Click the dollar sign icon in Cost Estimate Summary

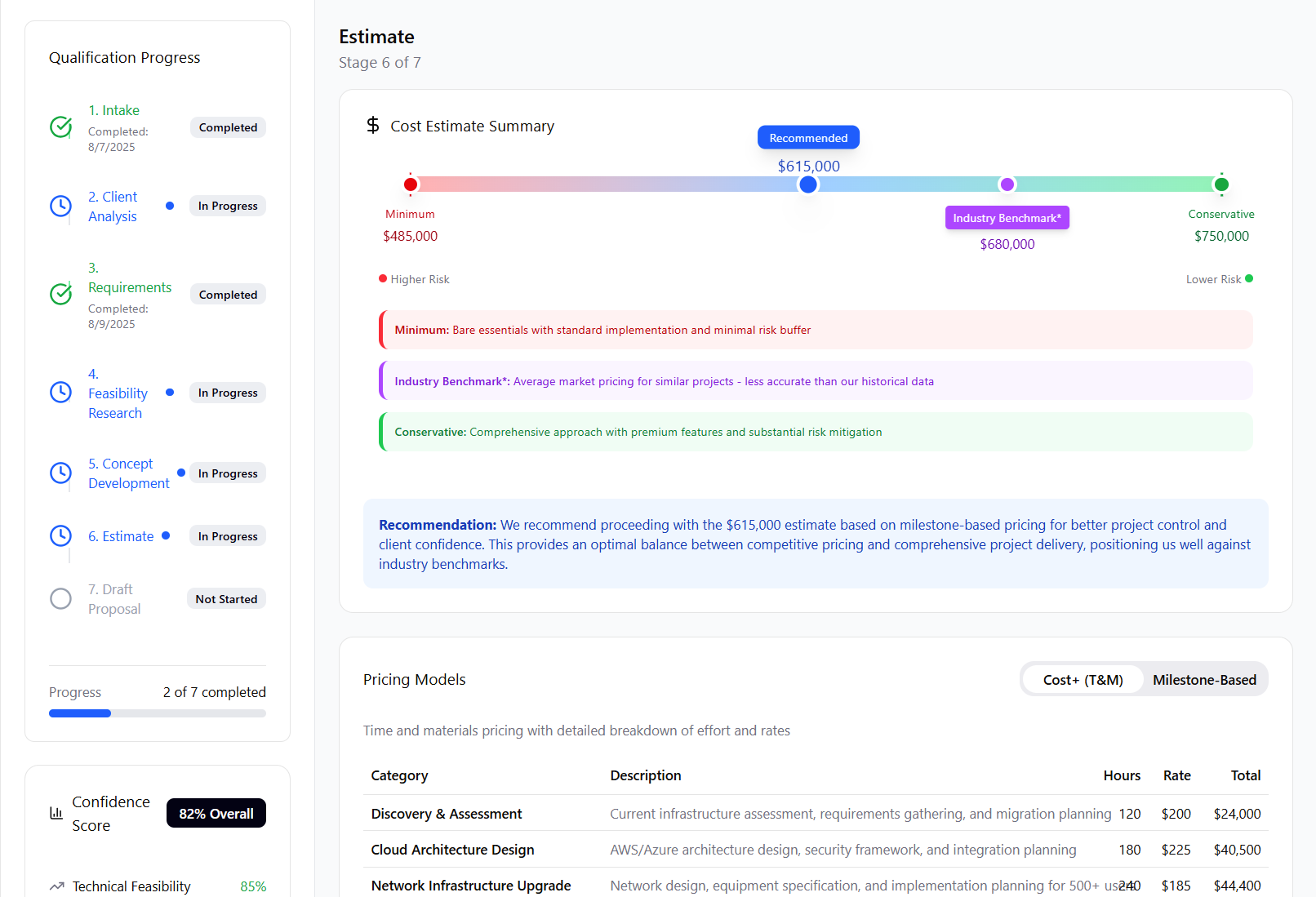(x=373, y=126)
